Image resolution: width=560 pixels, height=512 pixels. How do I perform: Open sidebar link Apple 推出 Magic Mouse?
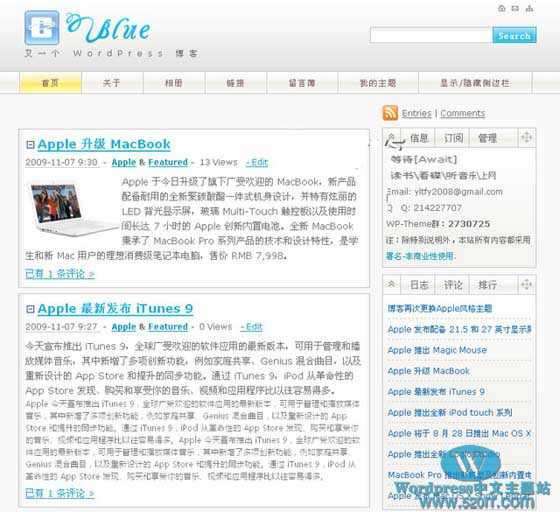[x=437, y=350]
